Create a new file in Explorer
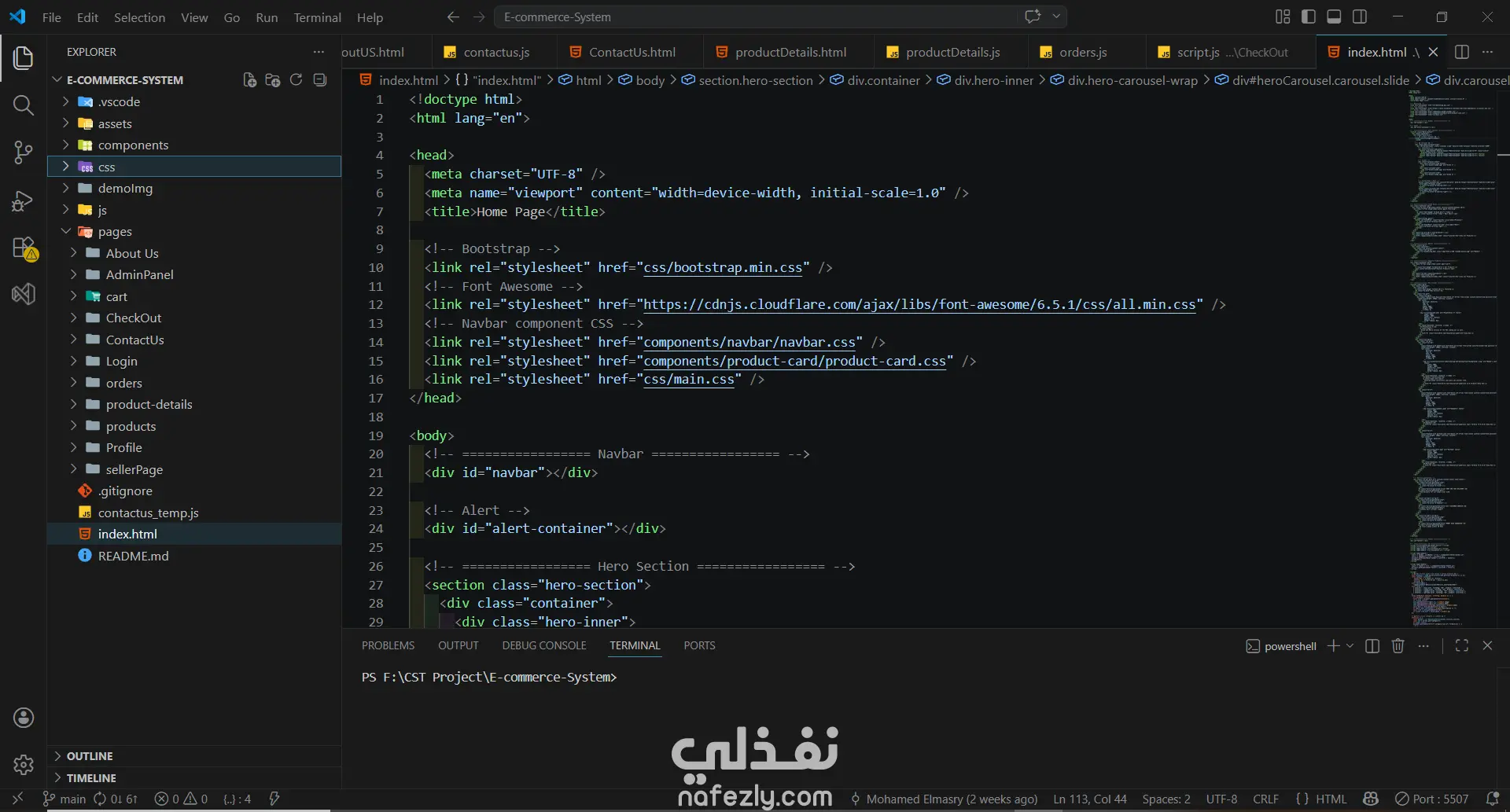 coord(250,80)
